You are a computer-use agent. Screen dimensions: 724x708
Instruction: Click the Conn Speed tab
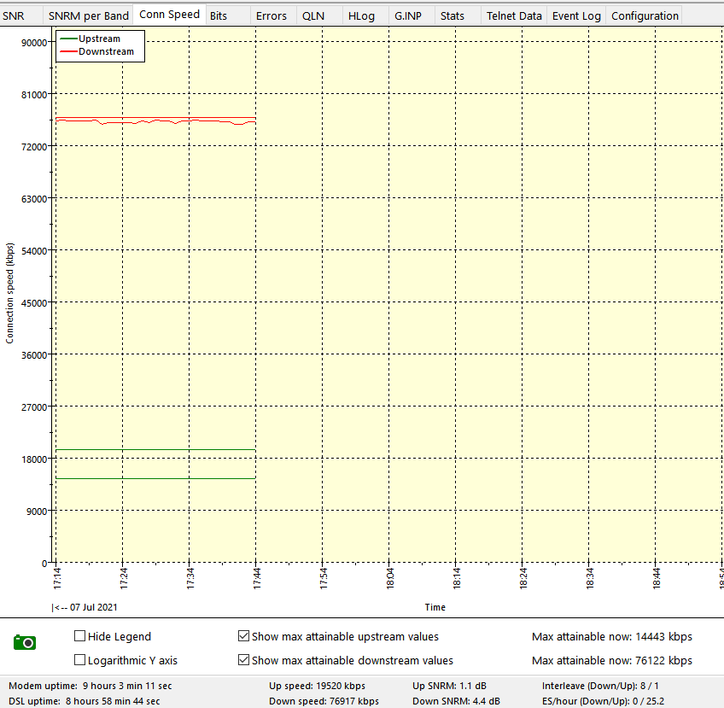point(169,15)
